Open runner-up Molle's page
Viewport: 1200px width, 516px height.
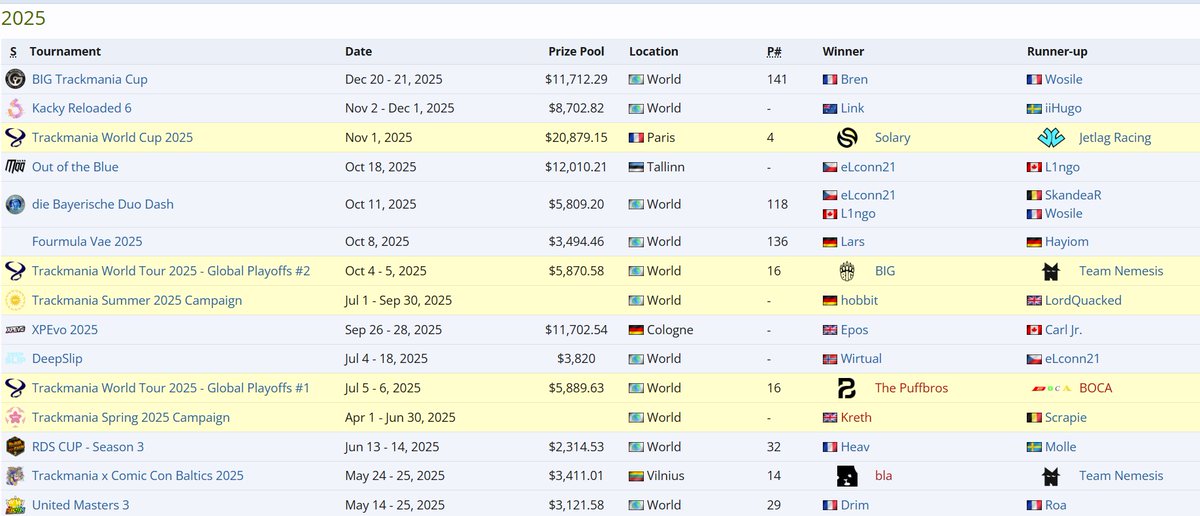coord(1061,446)
